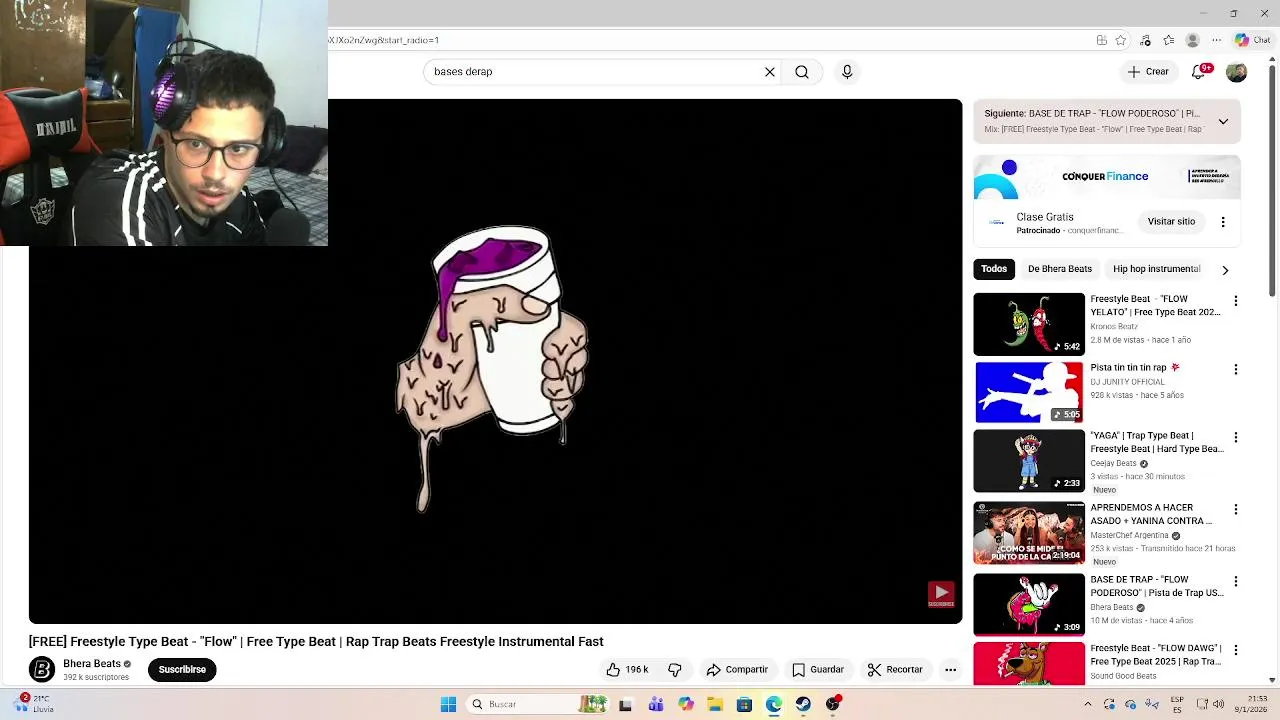Viewport: 1280px width, 720px height.
Task: Open Copilot icon in taskbar
Action: click(685, 704)
